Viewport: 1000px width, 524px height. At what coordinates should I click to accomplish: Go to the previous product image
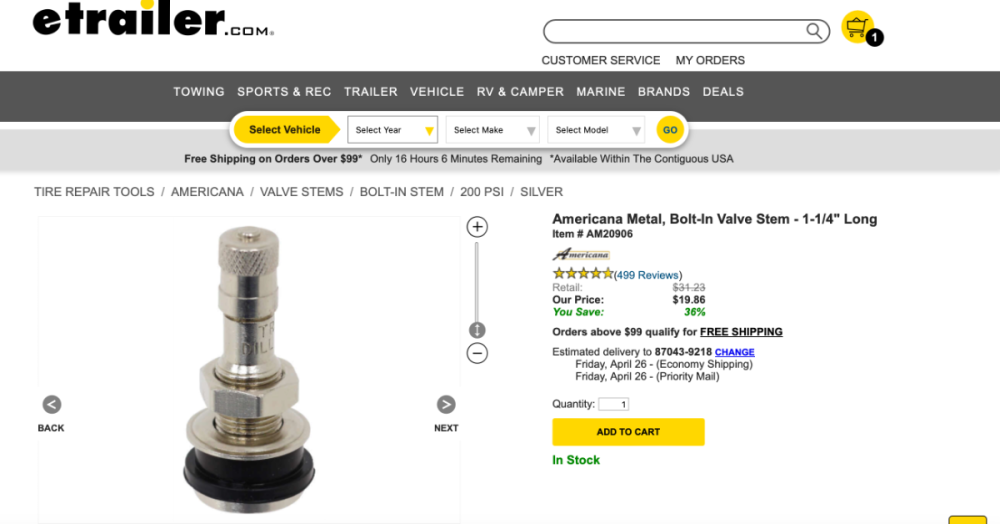(52, 405)
